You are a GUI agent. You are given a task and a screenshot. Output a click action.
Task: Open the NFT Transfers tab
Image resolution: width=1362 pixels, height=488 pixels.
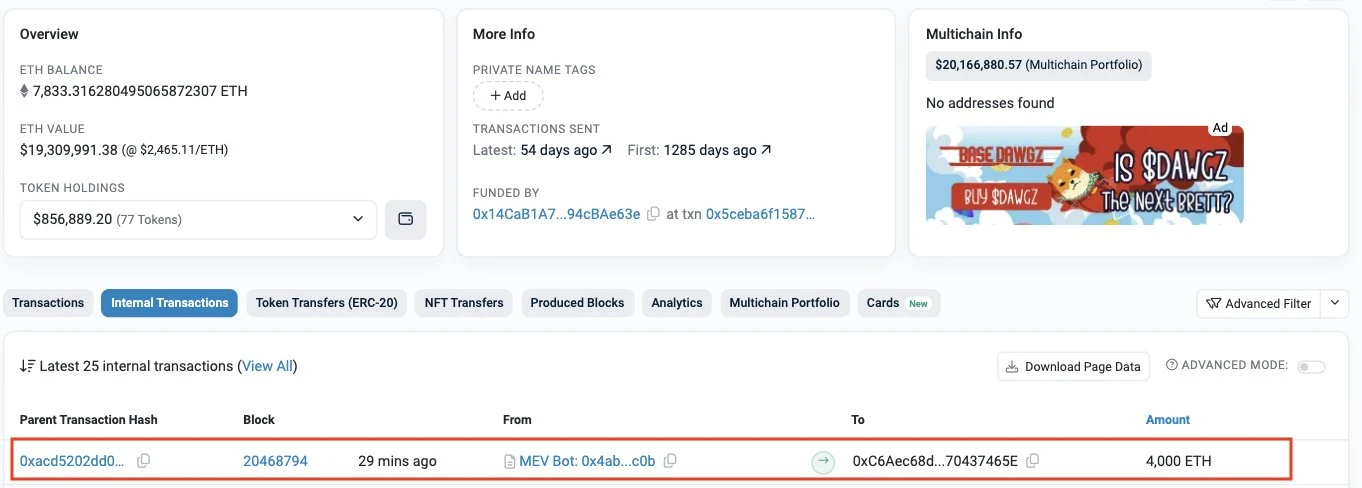coord(464,303)
